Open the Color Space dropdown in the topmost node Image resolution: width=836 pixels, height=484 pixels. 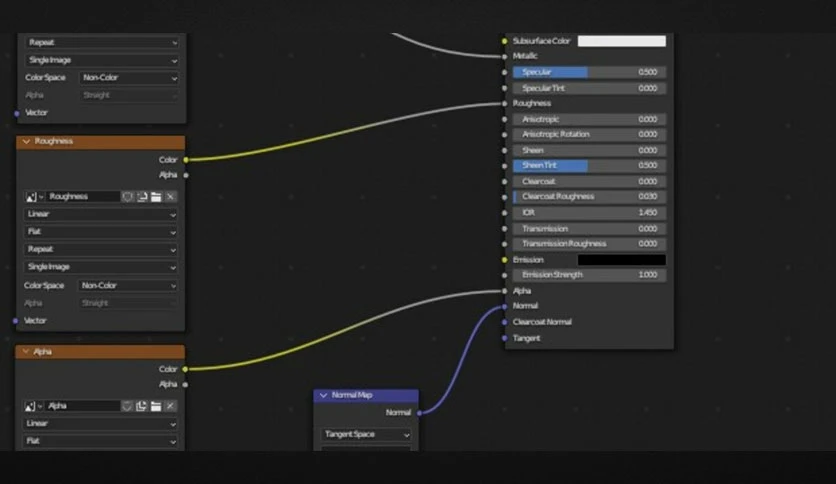tap(129, 78)
